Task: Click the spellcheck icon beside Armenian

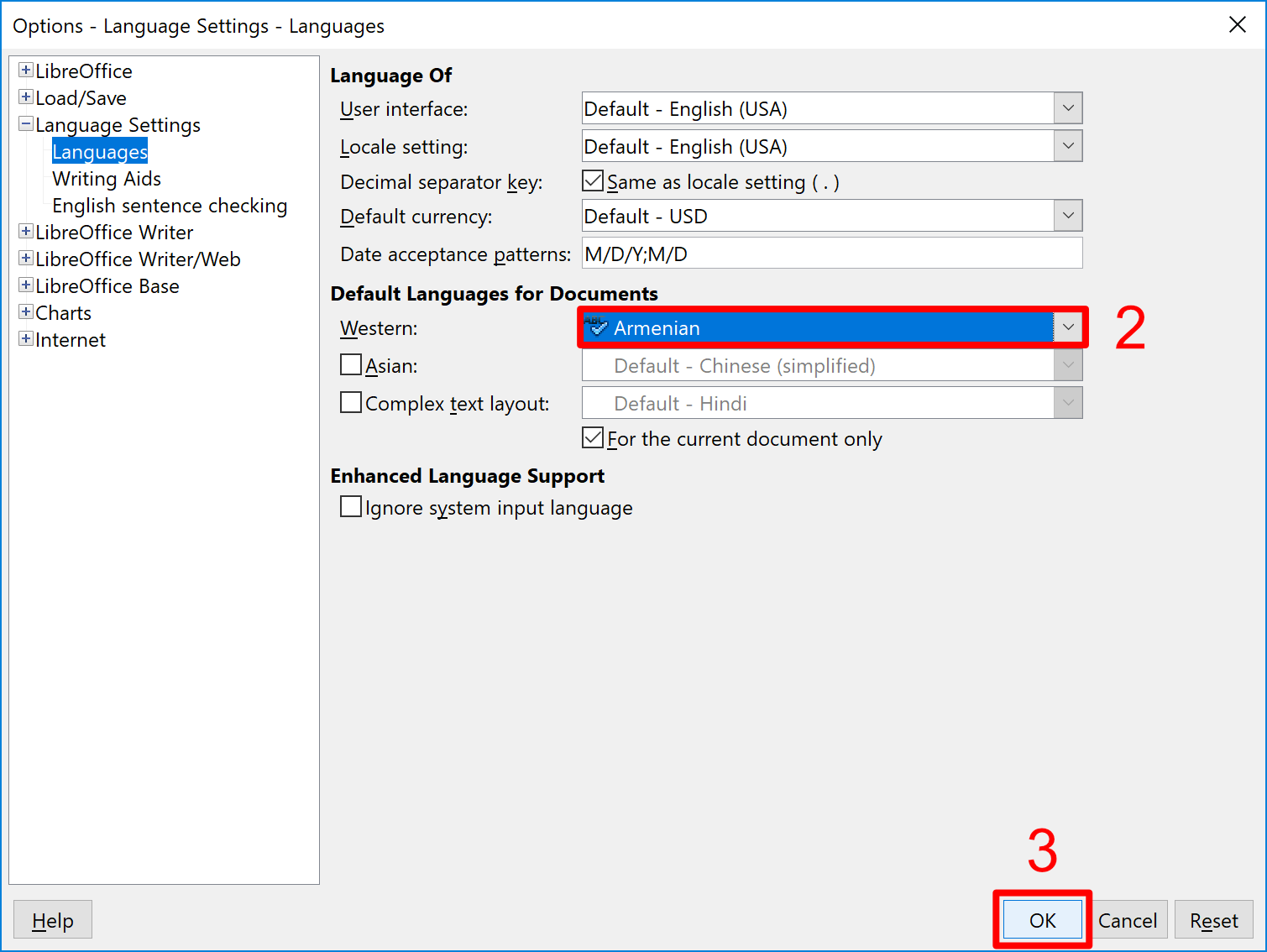Action: (x=596, y=326)
